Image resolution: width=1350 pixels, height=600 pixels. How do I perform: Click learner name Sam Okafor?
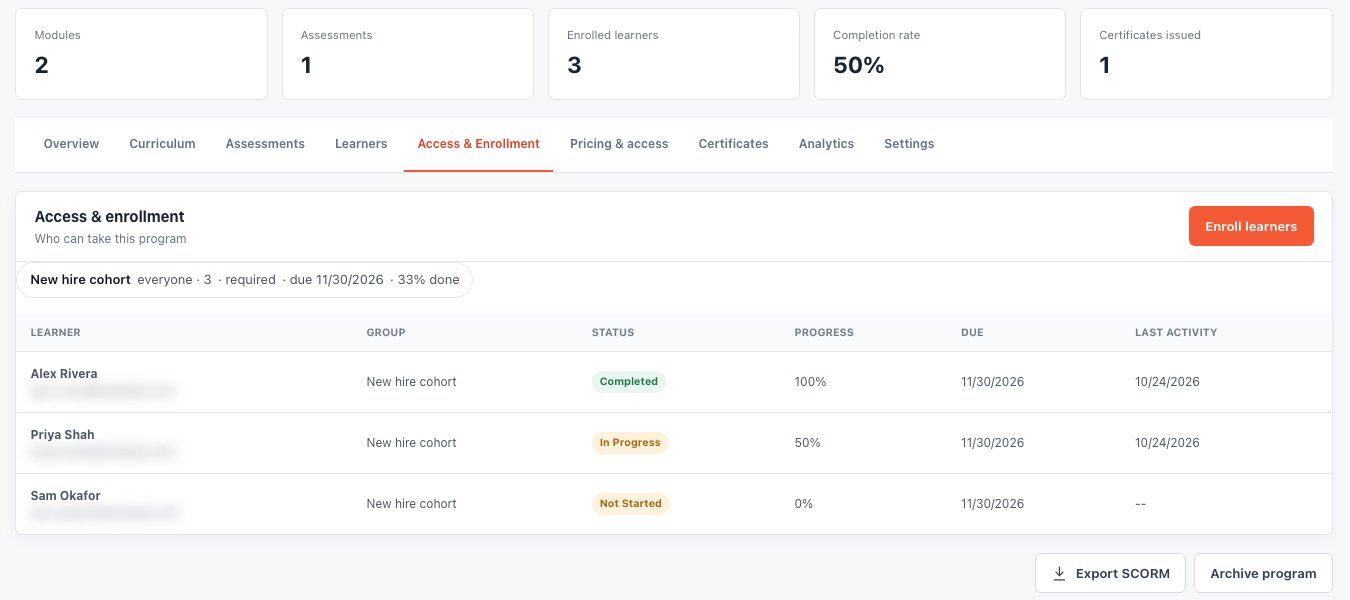66,496
